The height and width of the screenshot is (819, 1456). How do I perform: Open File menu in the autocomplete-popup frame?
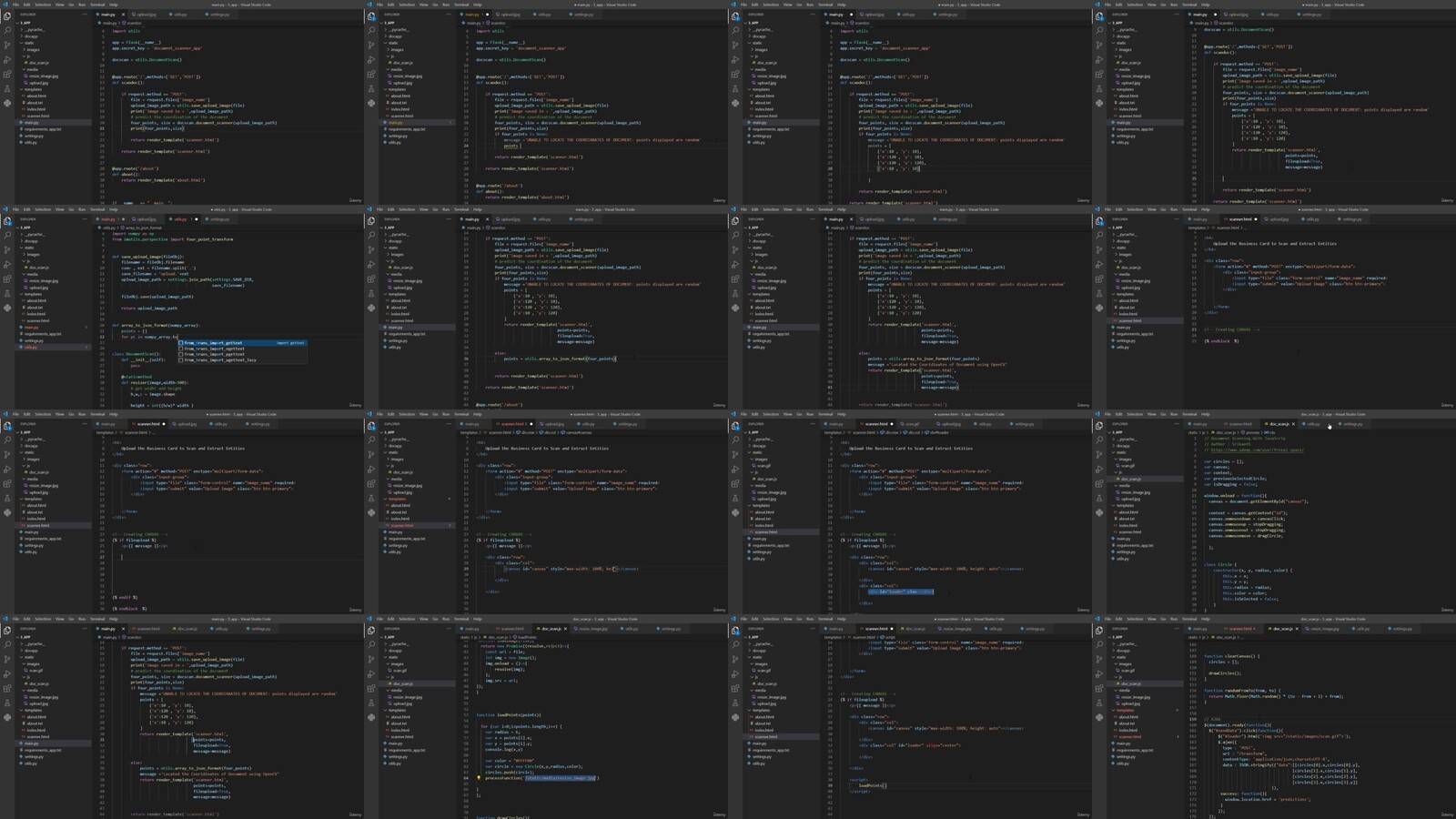pyautogui.click(x=15, y=209)
